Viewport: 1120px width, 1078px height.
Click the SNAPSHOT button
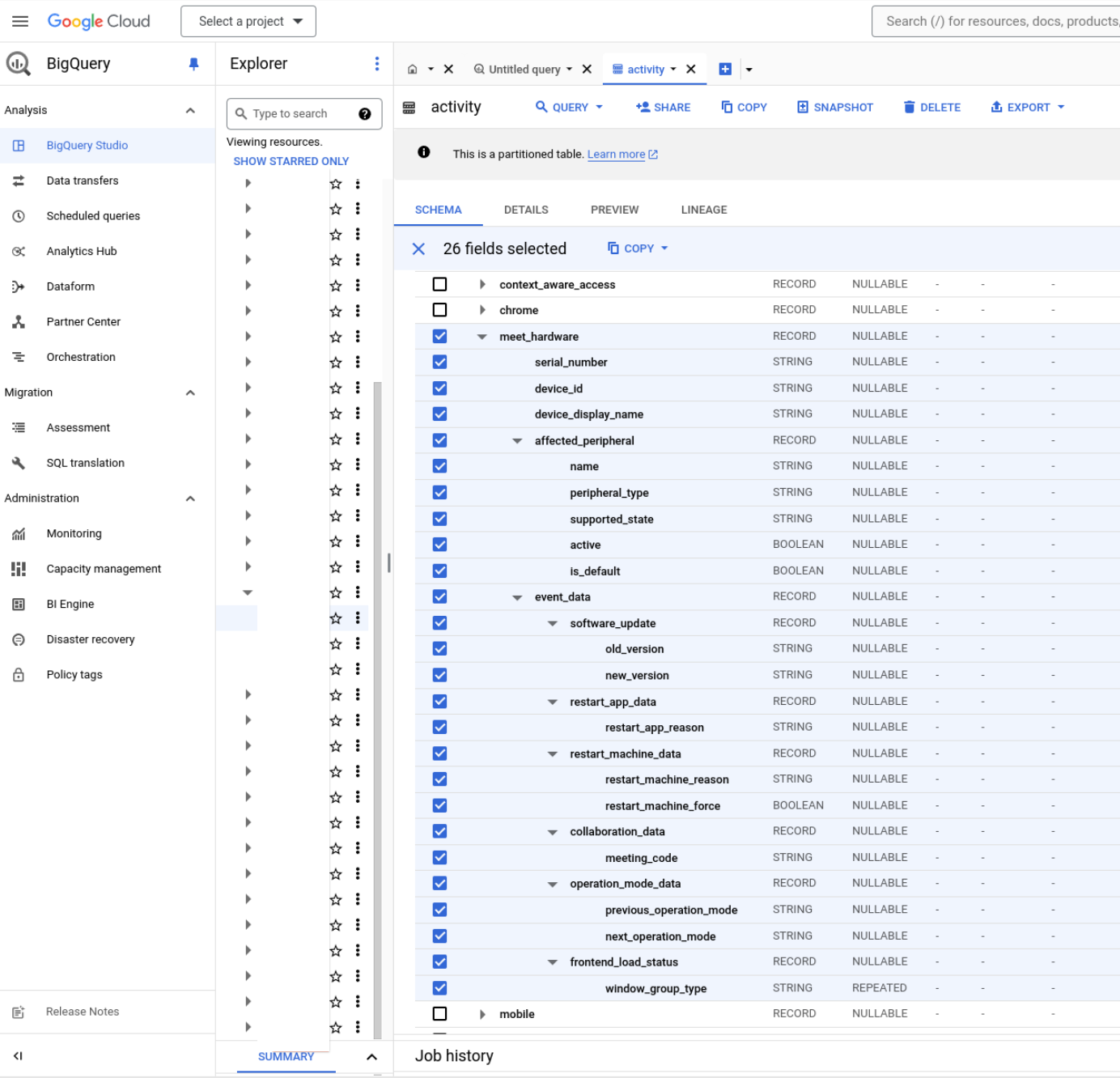coord(835,108)
